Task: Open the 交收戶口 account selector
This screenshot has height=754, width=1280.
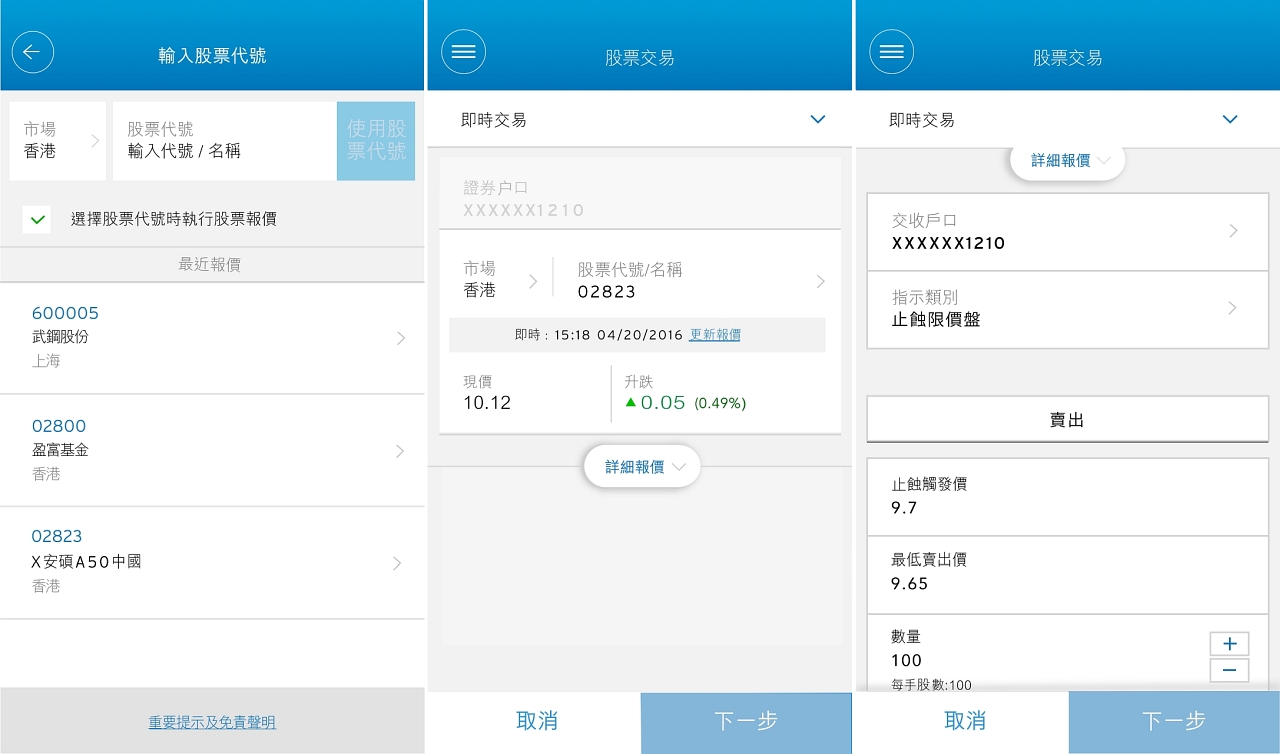Action: (1067, 232)
